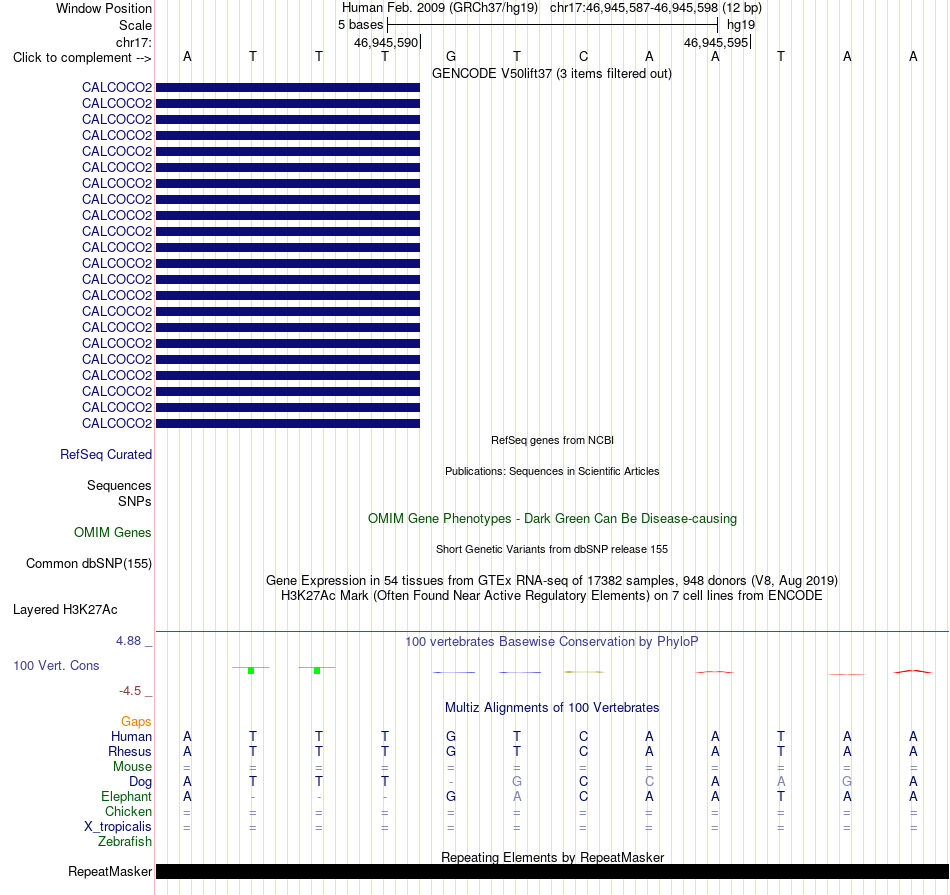Click the chr17: row label
This screenshot has width=950, height=895.
[134, 42]
